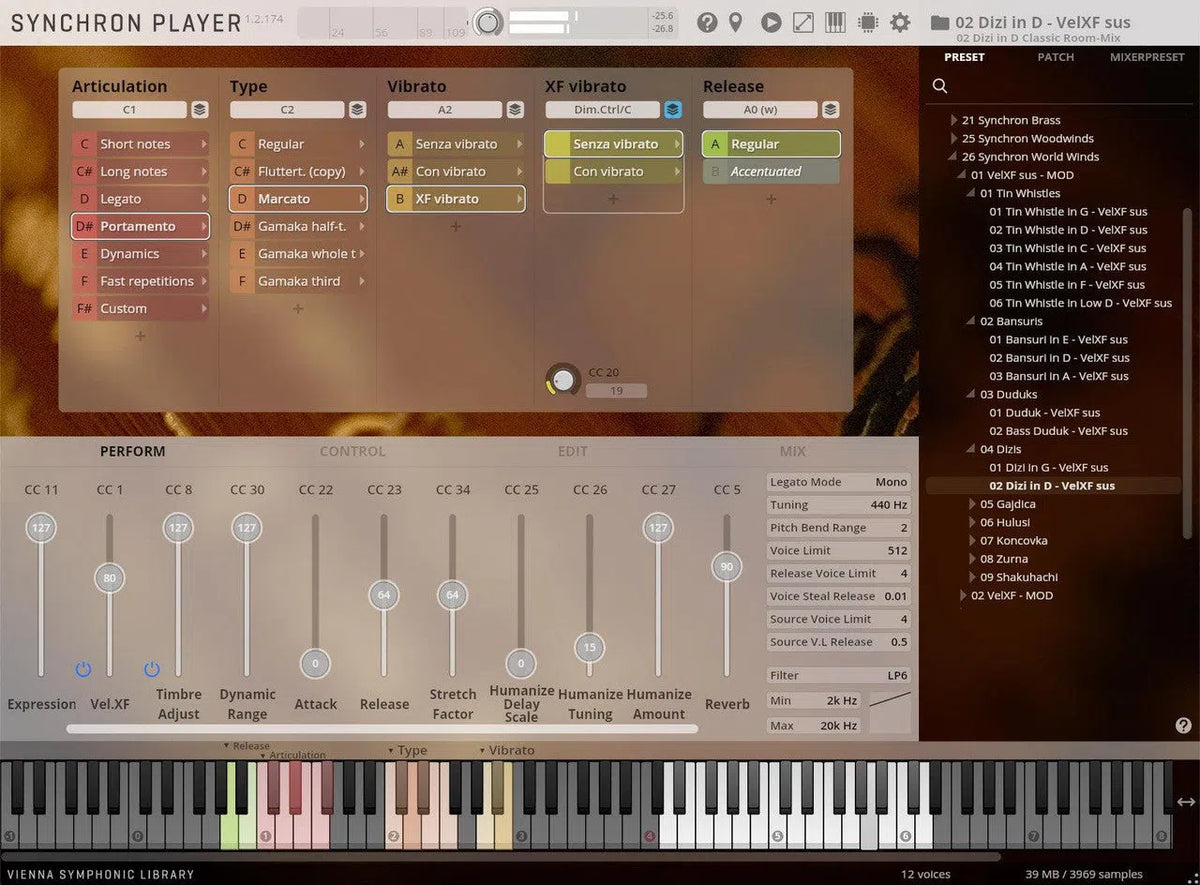Toggle the Timbre Adjust power button
The width and height of the screenshot is (1200, 885).
coord(152,669)
